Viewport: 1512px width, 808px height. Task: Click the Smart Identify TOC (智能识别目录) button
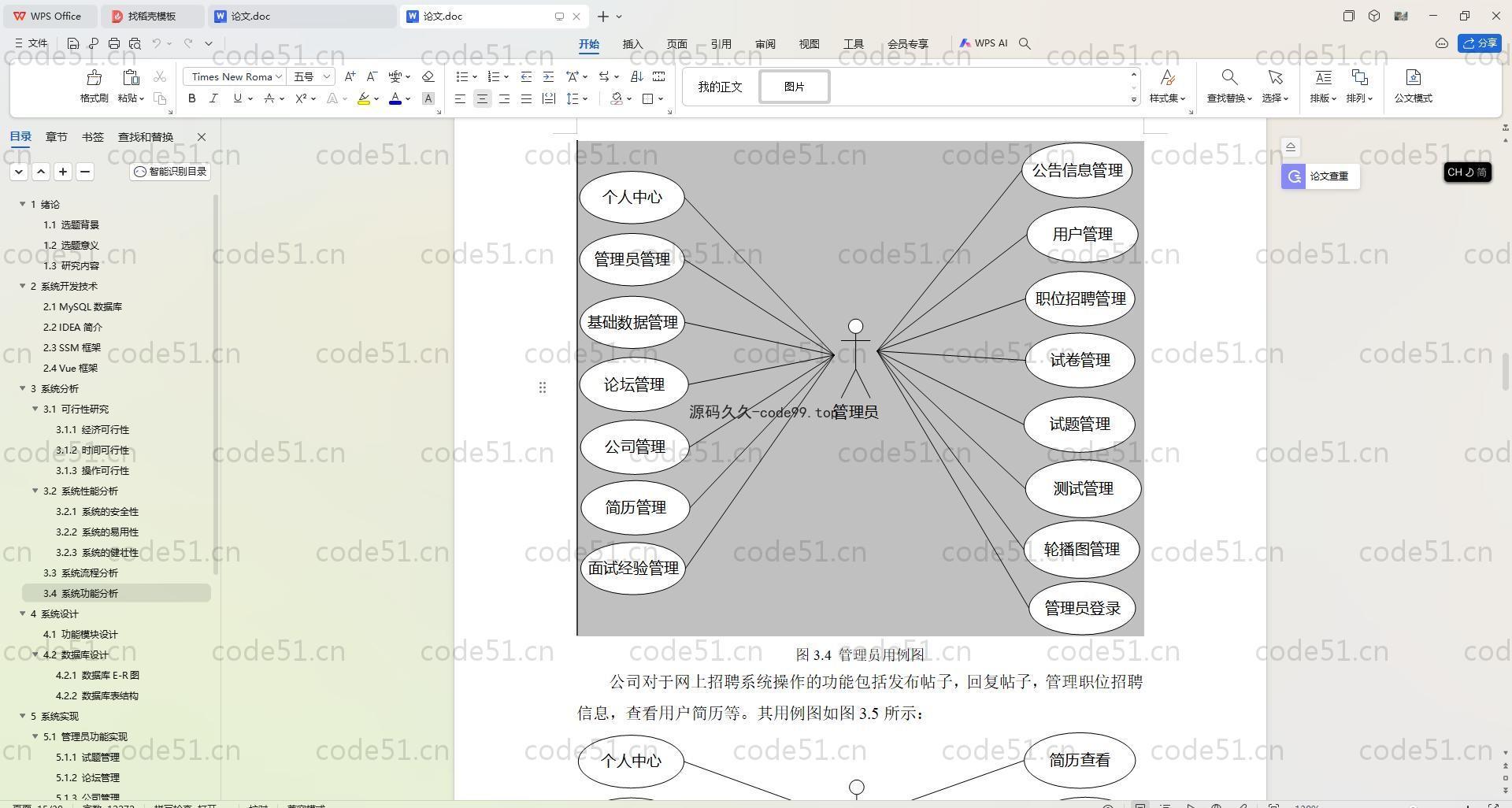pos(170,171)
